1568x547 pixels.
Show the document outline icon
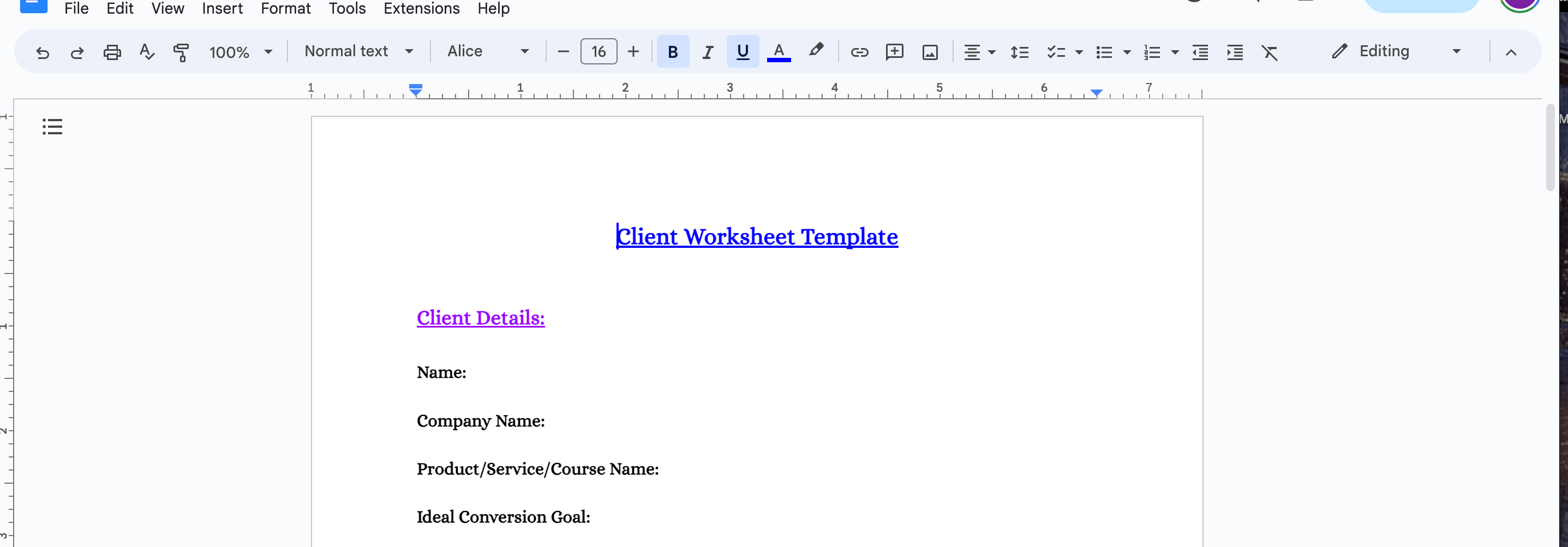[x=52, y=127]
